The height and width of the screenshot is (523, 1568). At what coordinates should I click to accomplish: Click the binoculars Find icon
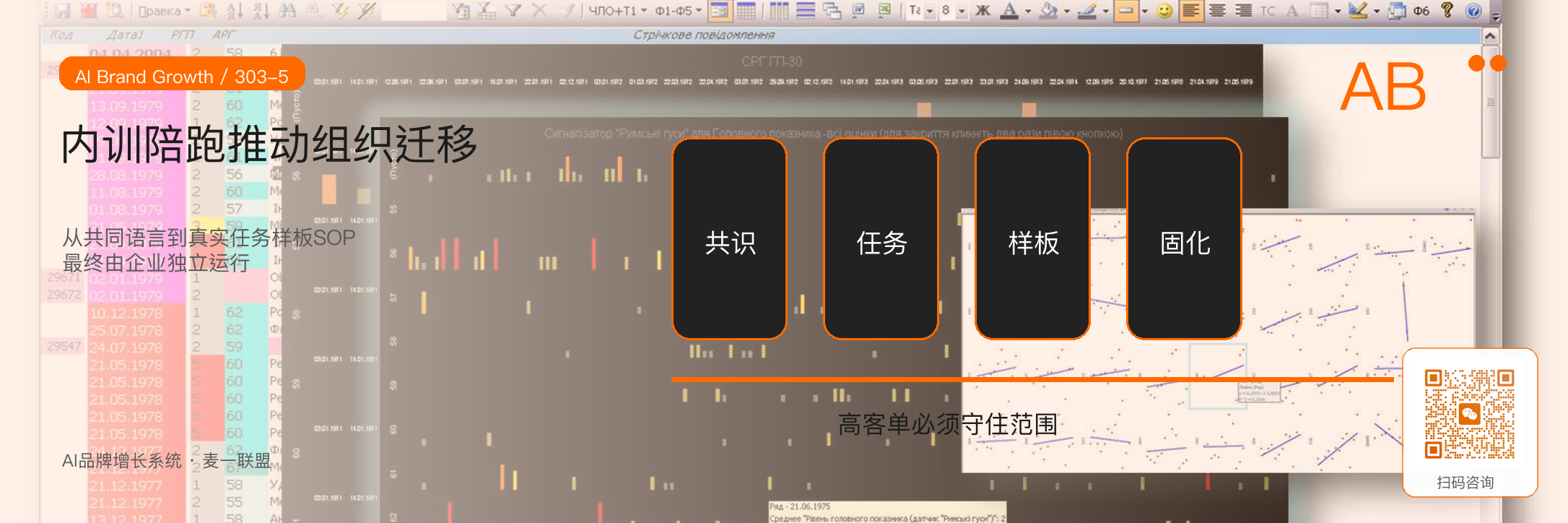287,10
